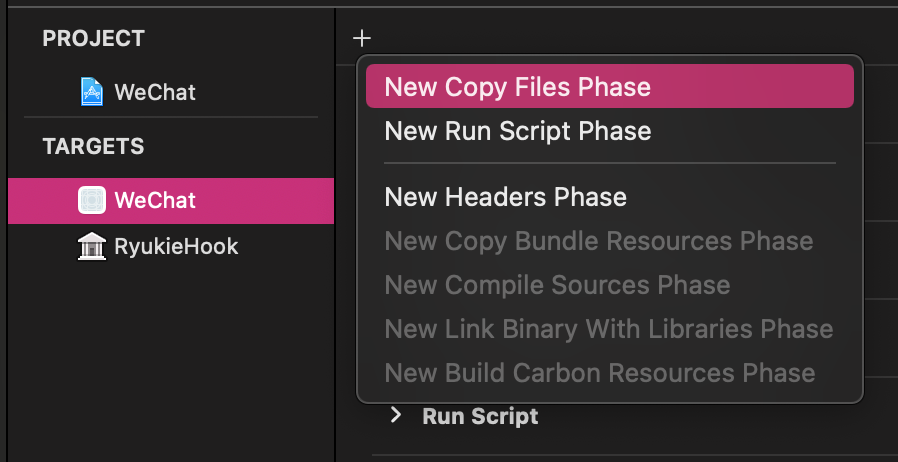The width and height of the screenshot is (898, 462).
Task: Select the RyukieHook target name
Action: coord(176,246)
